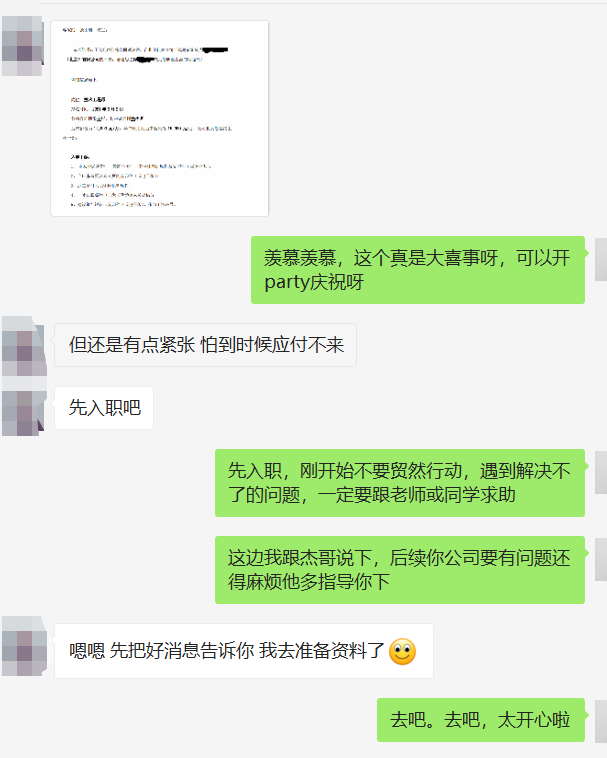Click the word party in the green message
The image size is (607, 758).
pos(287,282)
